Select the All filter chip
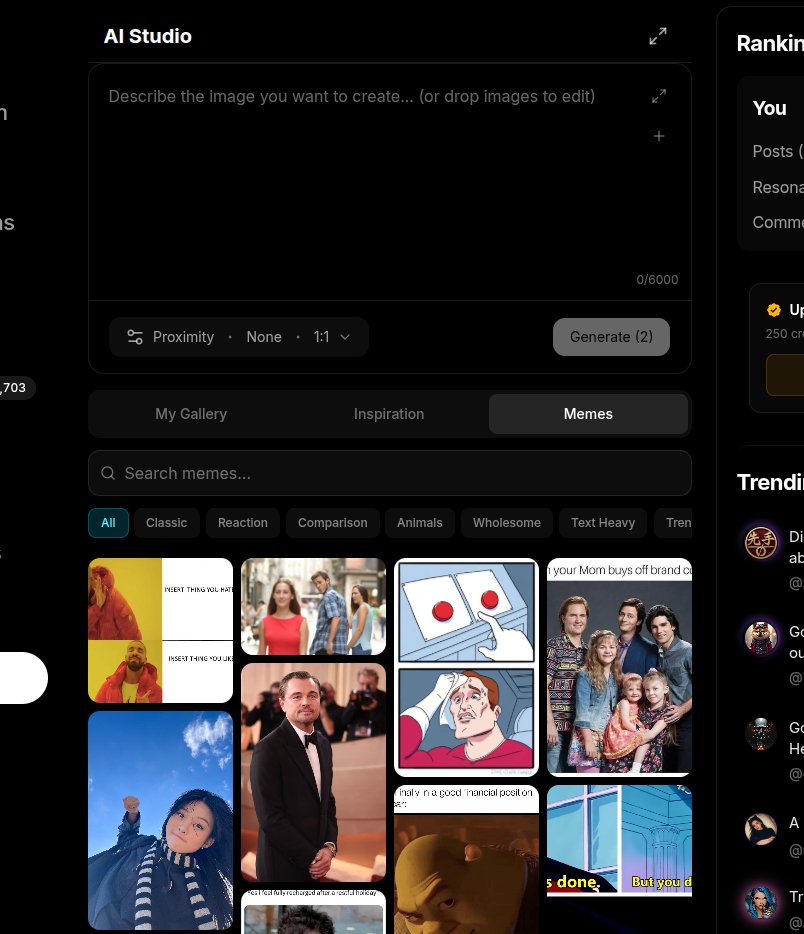Image resolution: width=804 pixels, height=934 pixels. point(108,523)
